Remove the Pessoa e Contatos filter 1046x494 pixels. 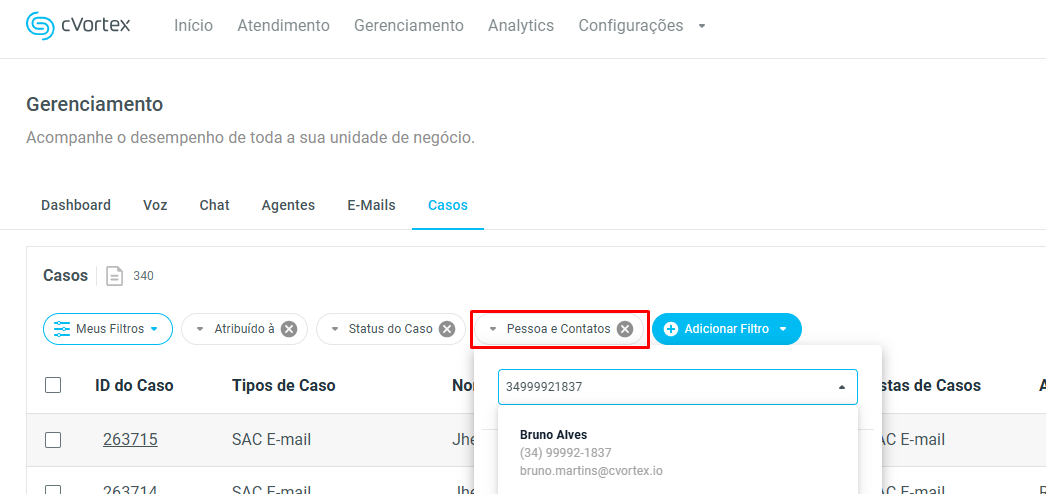coord(625,329)
